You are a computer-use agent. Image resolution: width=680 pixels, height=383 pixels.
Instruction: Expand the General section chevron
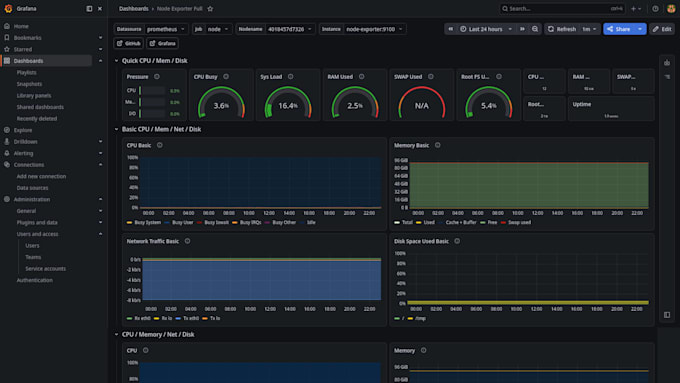100,211
